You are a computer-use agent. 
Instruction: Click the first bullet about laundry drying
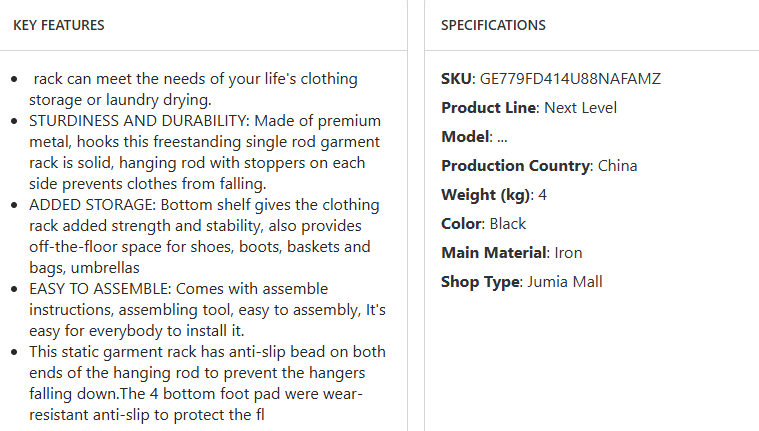point(195,89)
